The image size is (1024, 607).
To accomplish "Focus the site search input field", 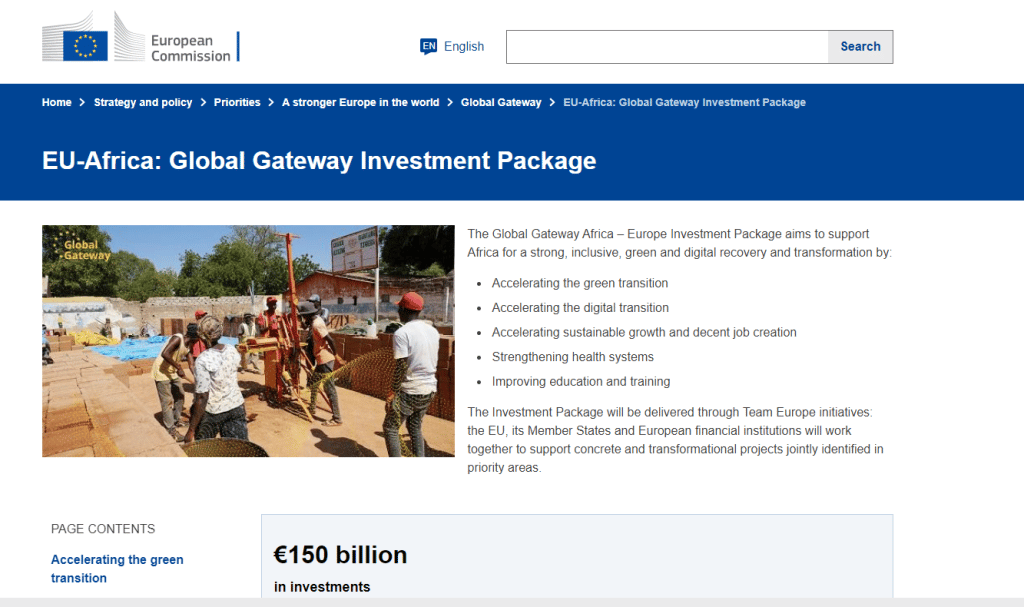I will click(667, 47).
